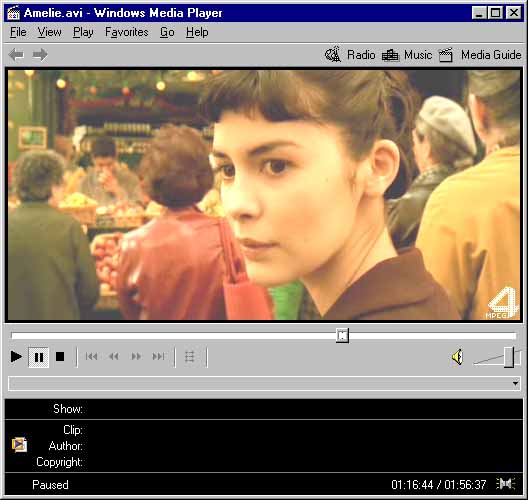Toggle stereo sound icon in status bar

pos(506,484)
